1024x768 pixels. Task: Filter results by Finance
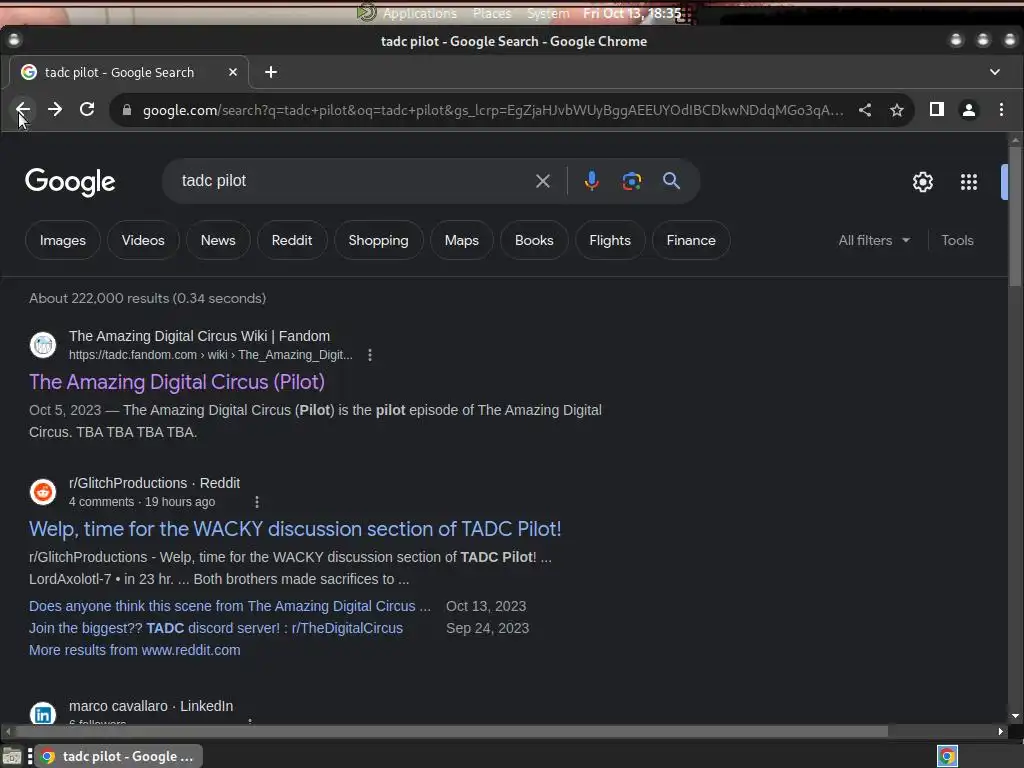click(x=691, y=240)
